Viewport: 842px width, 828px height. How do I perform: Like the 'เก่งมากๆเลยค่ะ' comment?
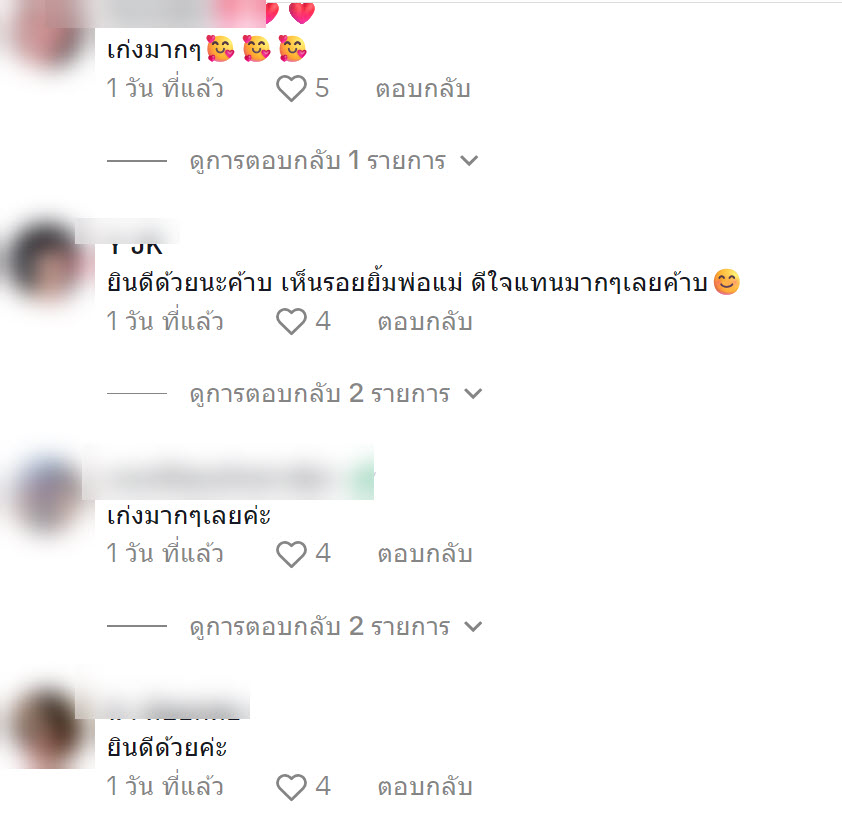tap(291, 554)
